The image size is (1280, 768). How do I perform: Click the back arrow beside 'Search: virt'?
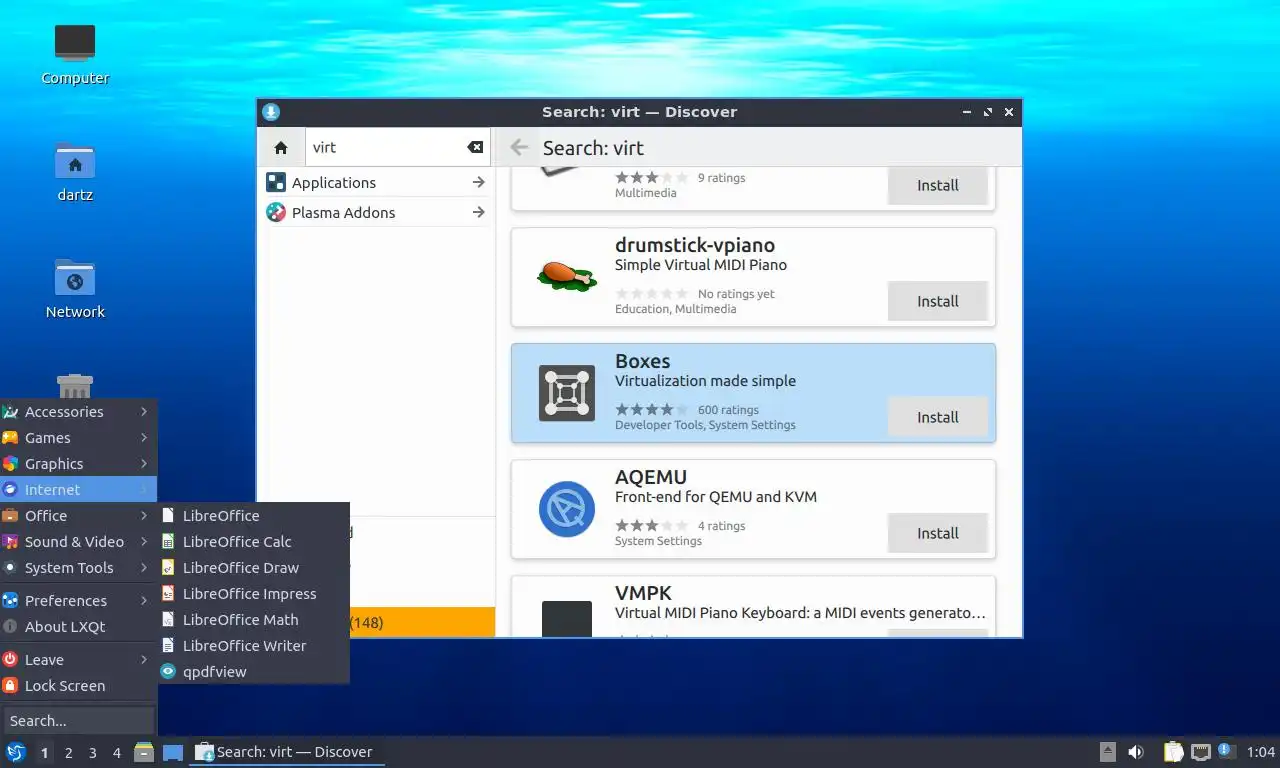tap(519, 148)
